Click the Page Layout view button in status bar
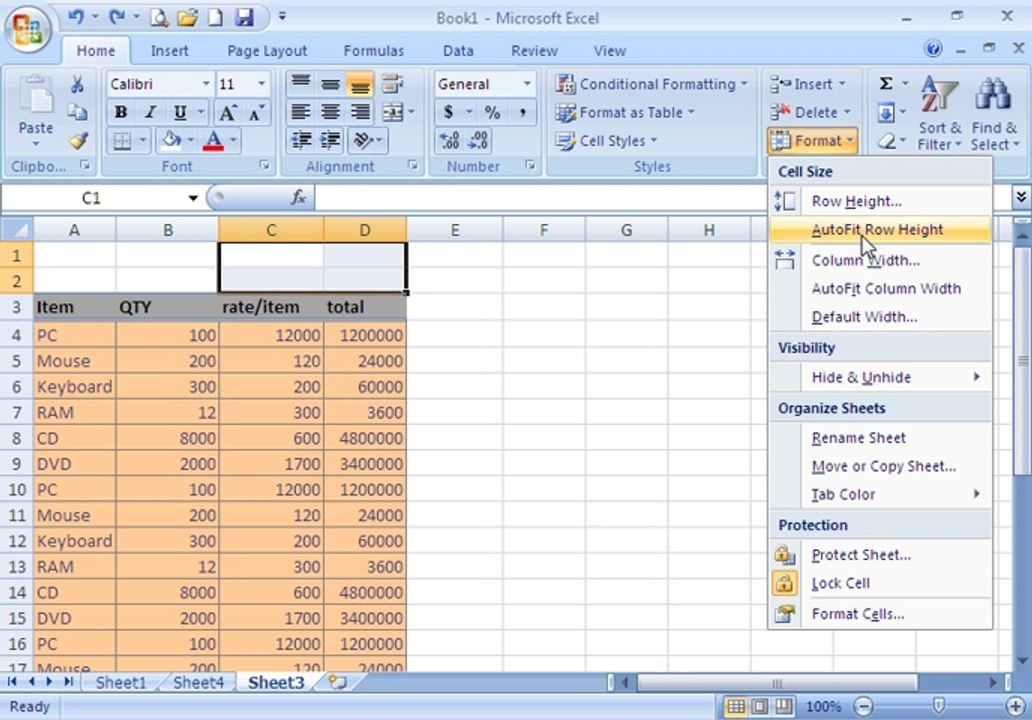This screenshot has height=720, width=1032. tap(760, 706)
